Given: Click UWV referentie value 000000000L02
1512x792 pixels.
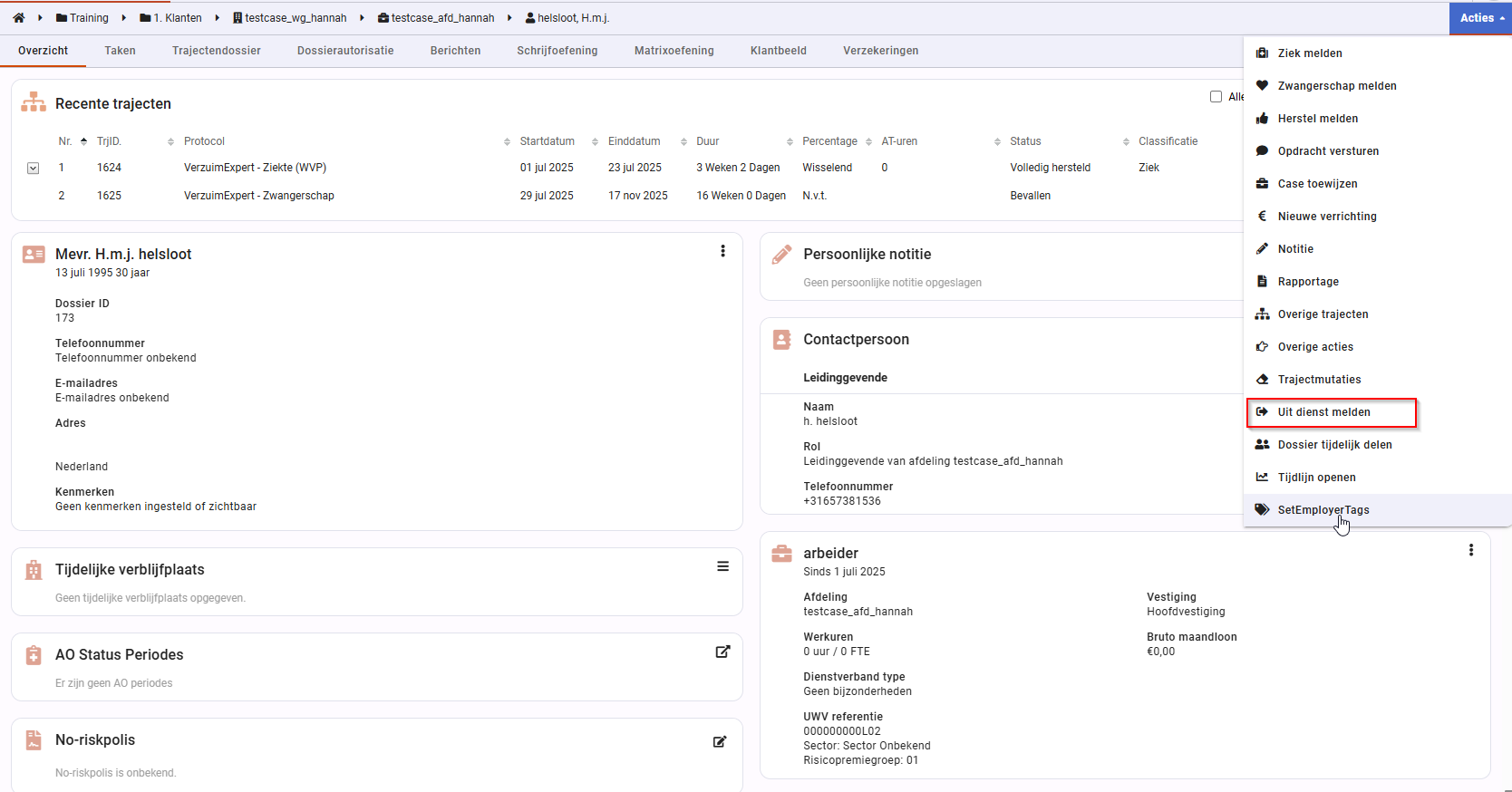Looking at the screenshot, I should coord(842,731).
